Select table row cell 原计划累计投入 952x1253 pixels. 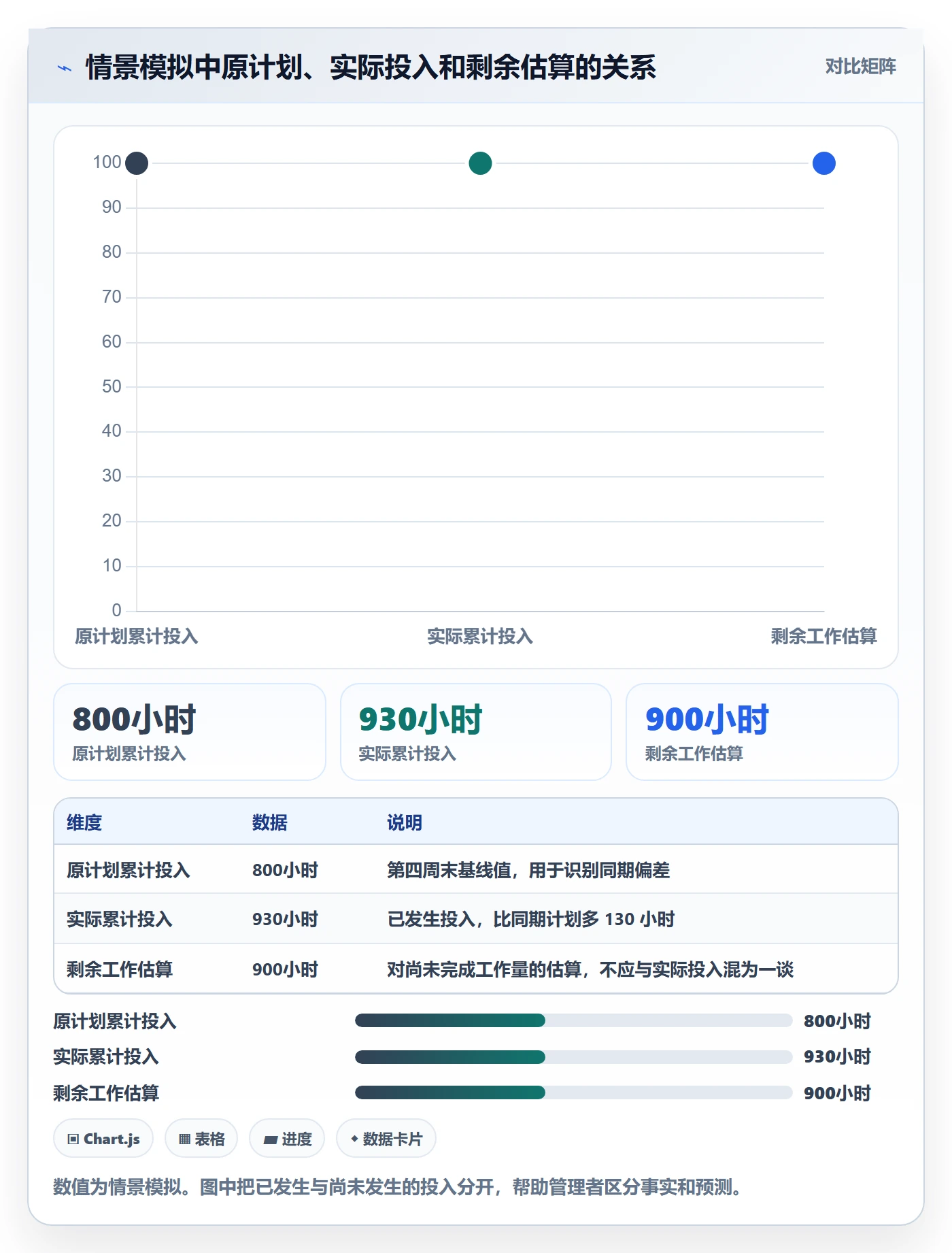pyautogui.click(x=129, y=870)
